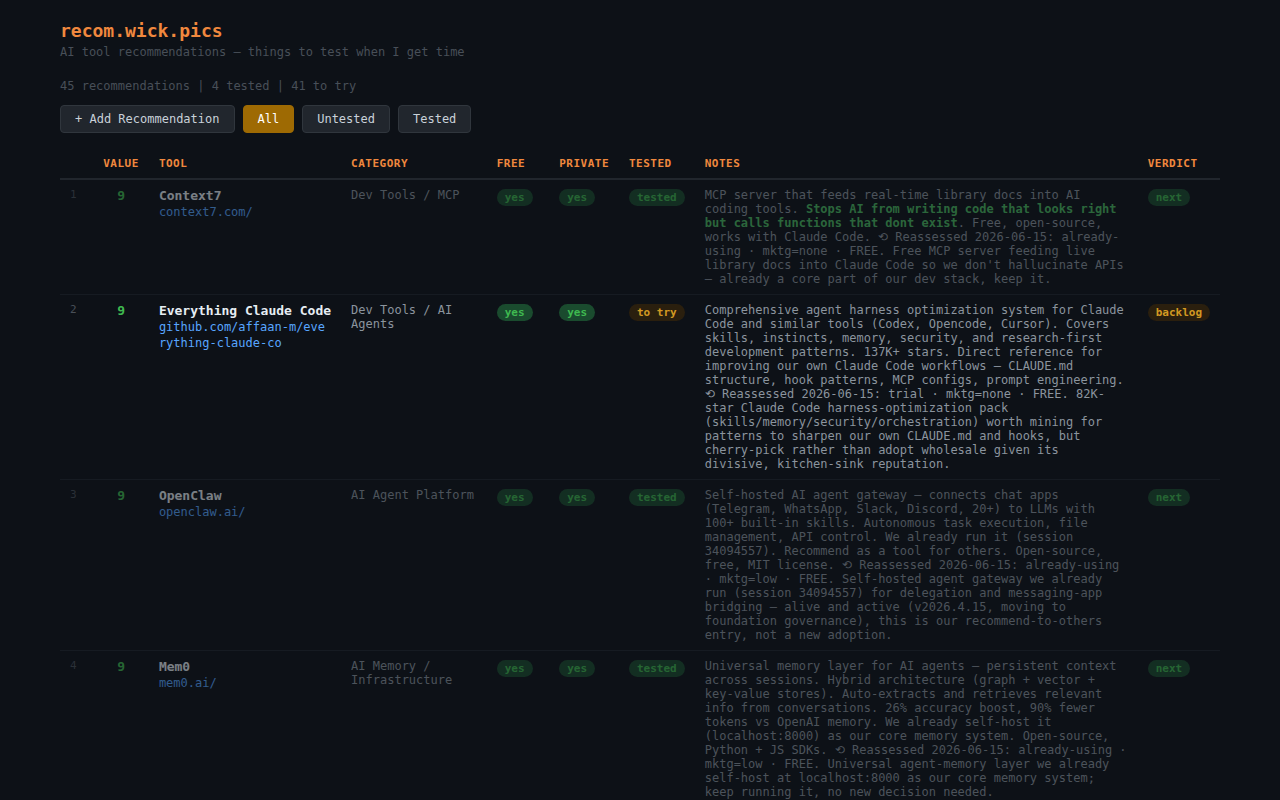The image size is (1280, 800).
Task: Sort by the CATEGORY column header
Action: point(379,163)
